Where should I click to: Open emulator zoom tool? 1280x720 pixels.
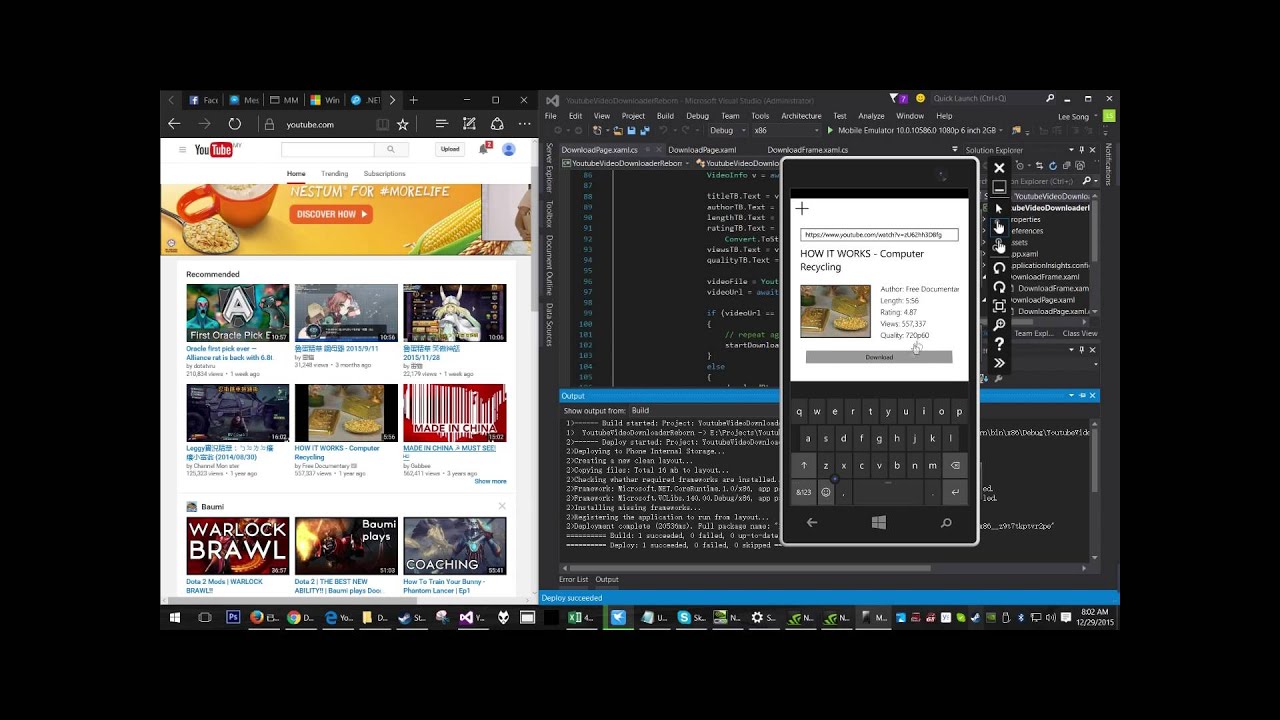click(x=999, y=325)
